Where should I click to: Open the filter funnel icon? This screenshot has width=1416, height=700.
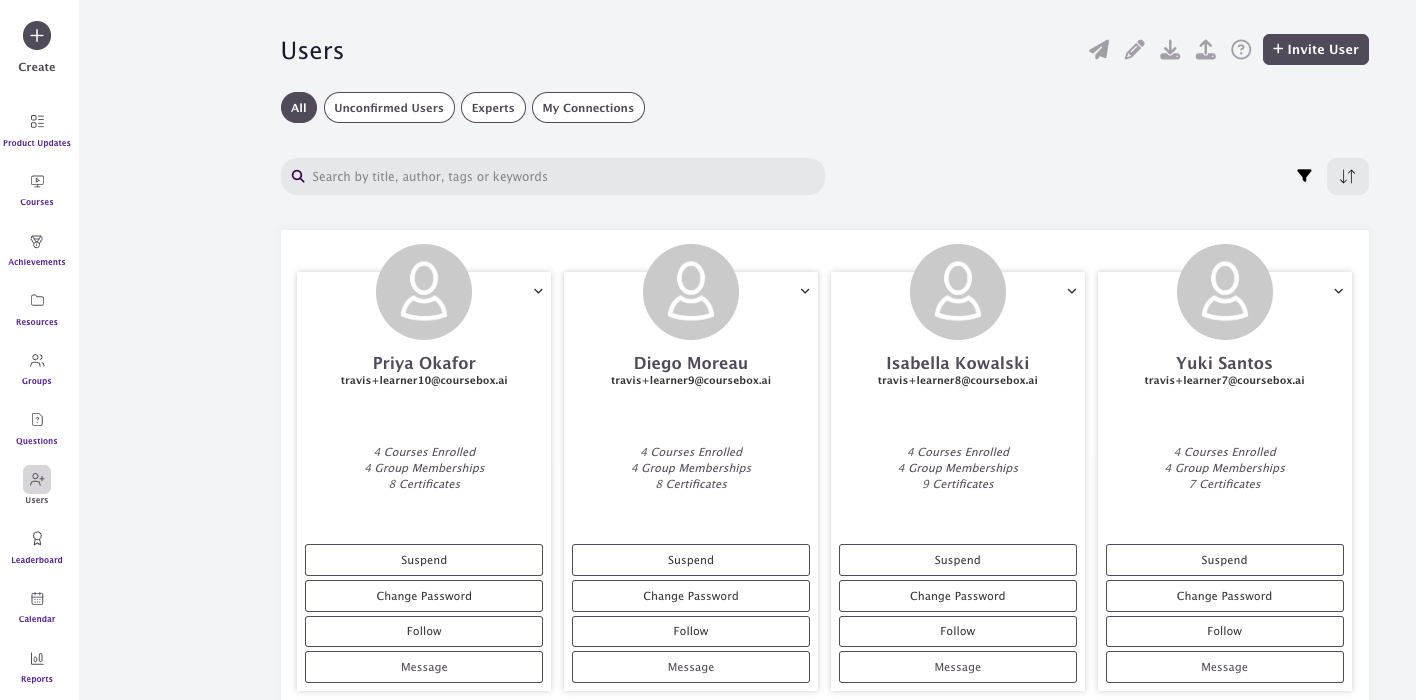[x=1304, y=176]
